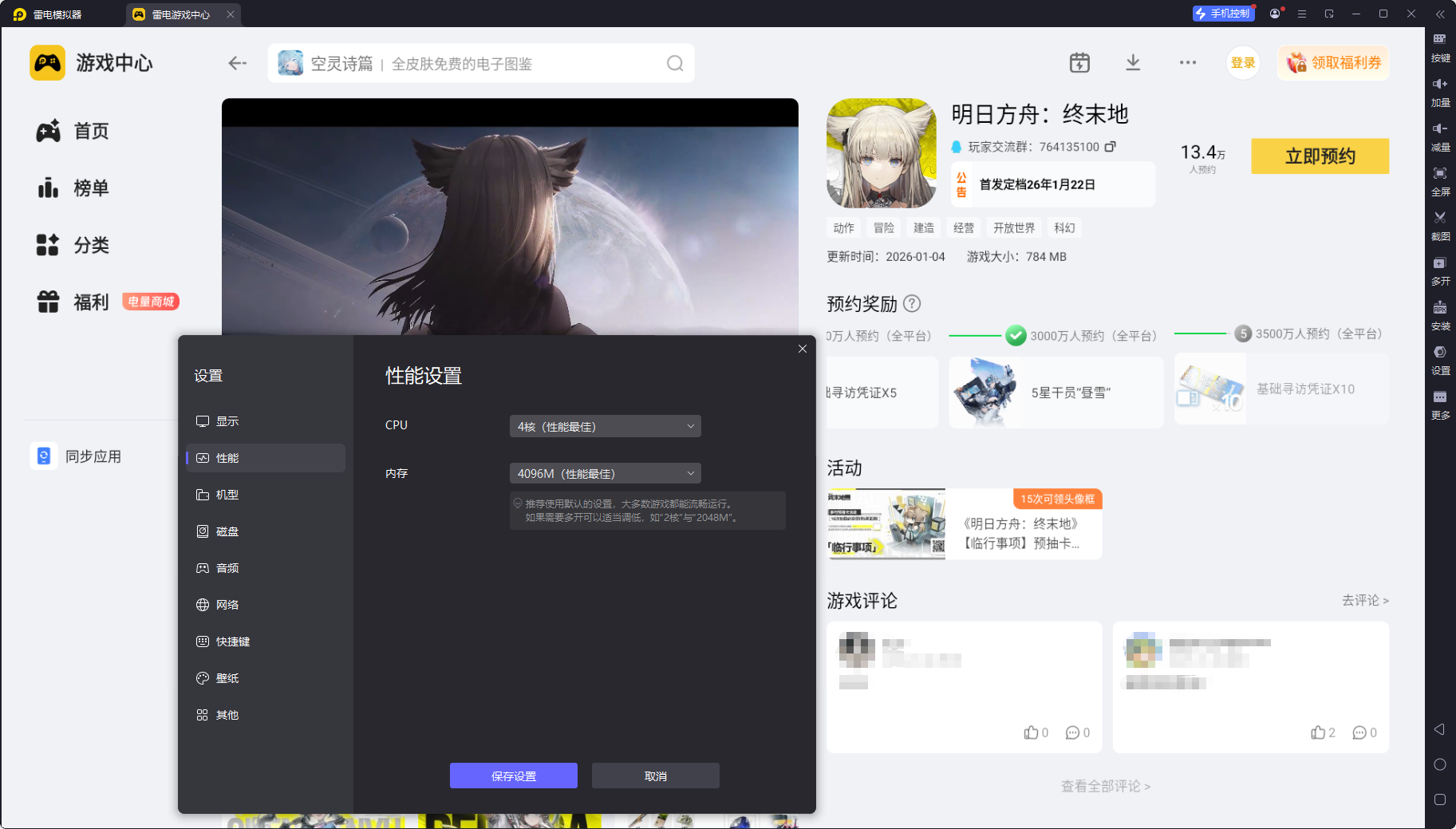Open the 壁纸 wallpaper settings
Viewport: 1456px width, 829px height.
pyautogui.click(x=266, y=678)
